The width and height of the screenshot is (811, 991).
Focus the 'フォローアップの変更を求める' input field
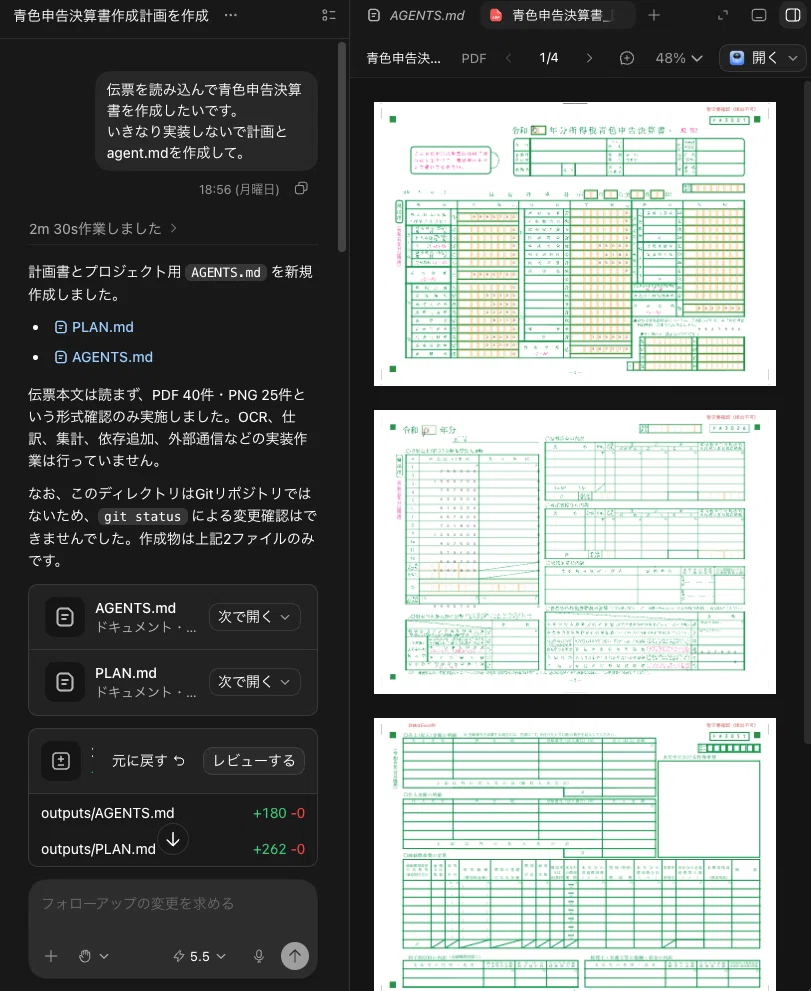click(x=173, y=904)
